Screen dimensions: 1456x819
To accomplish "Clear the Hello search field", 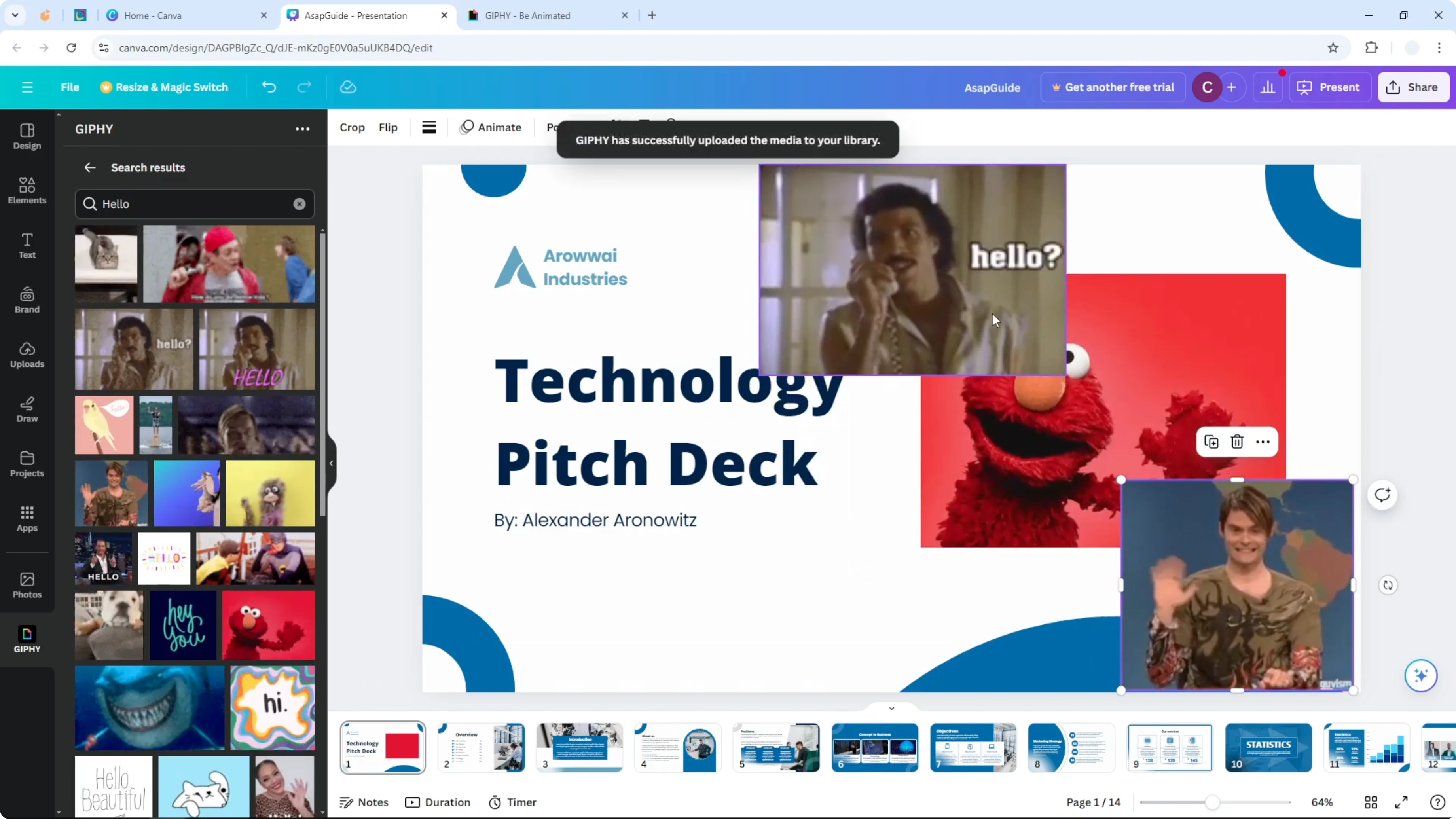I will [x=299, y=204].
